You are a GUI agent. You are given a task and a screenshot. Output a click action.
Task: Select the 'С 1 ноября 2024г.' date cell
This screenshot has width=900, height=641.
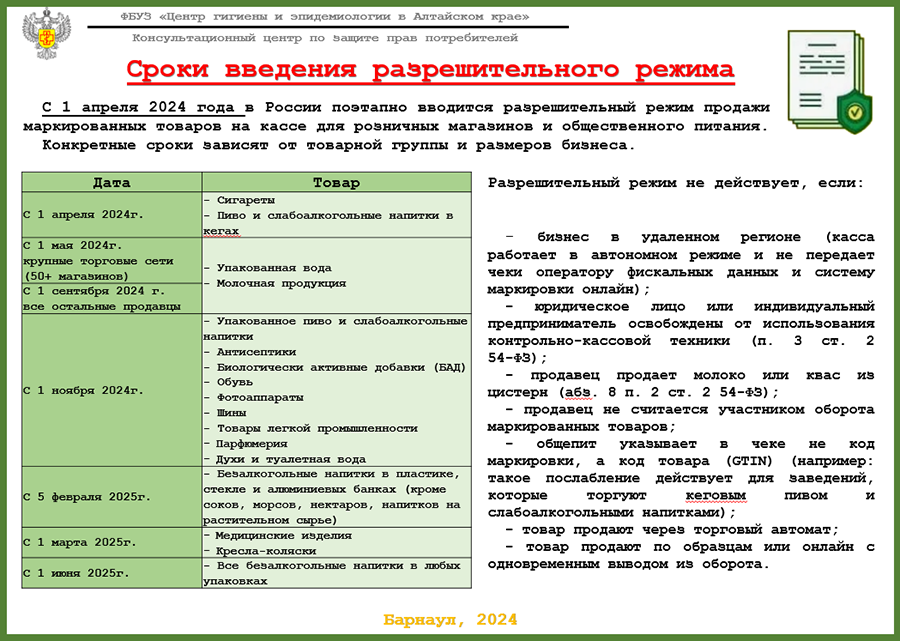point(84,390)
